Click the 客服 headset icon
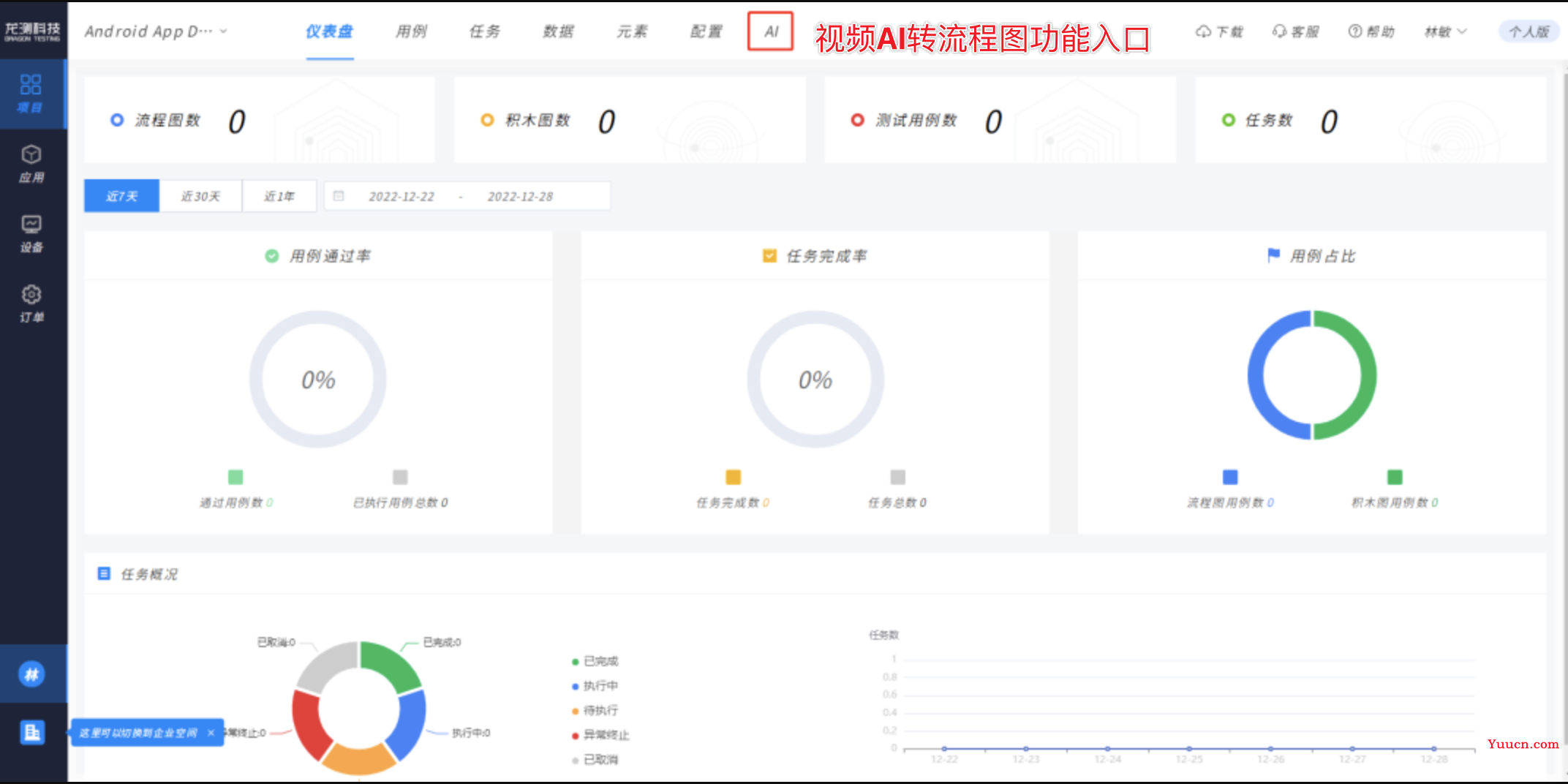 tap(1279, 31)
